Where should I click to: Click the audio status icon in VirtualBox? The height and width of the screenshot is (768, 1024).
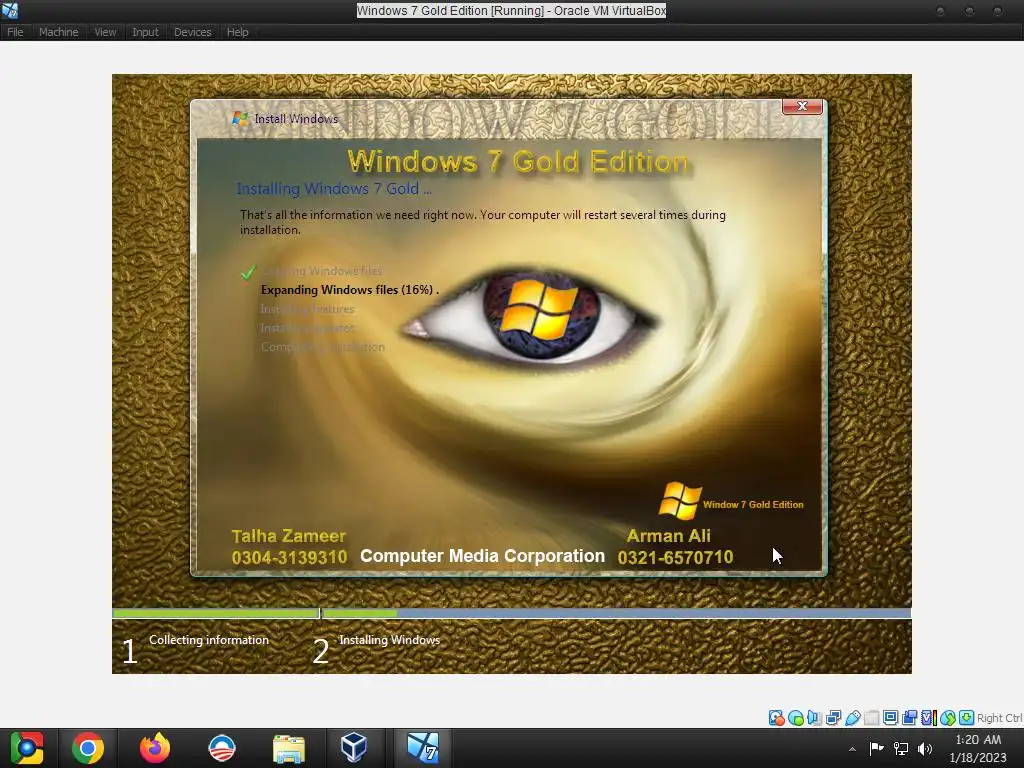point(814,718)
